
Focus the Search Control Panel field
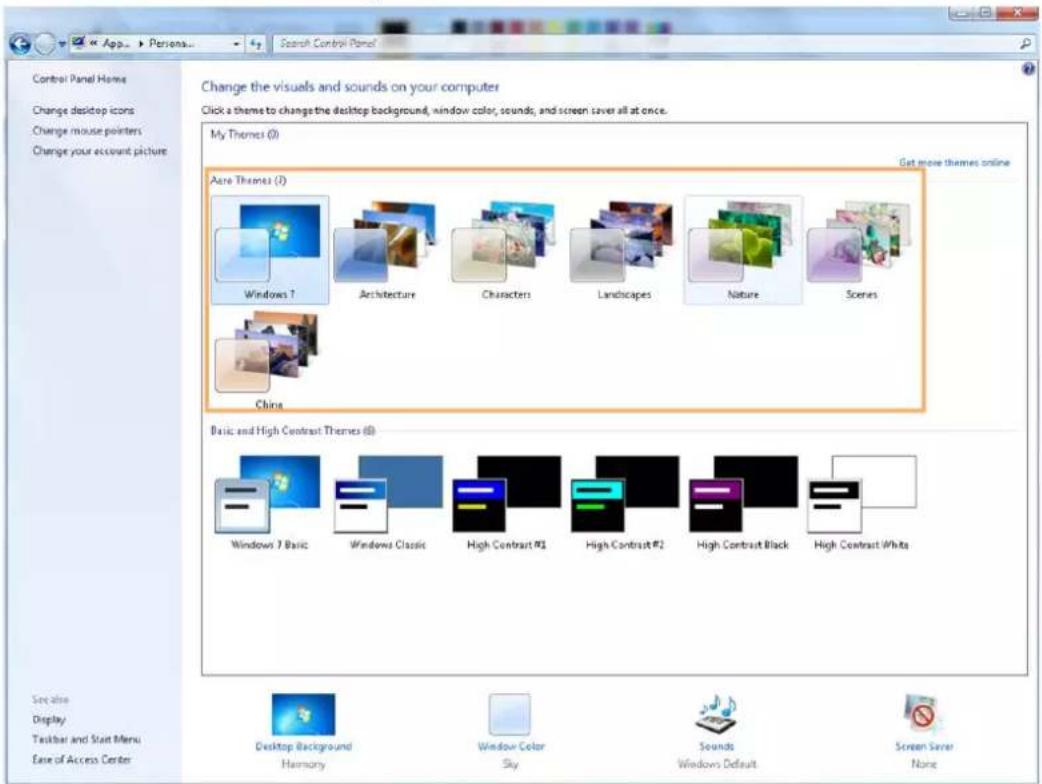pyautogui.click(x=645, y=44)
